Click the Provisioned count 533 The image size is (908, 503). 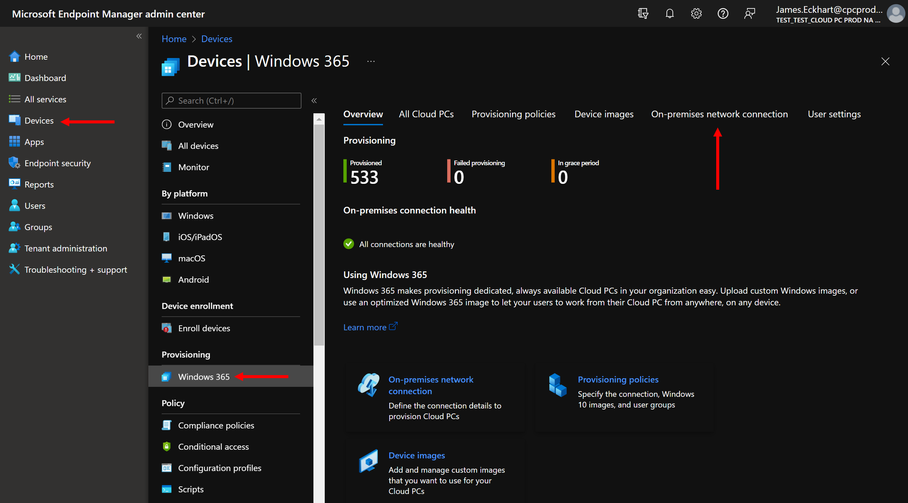click(364, 178)
